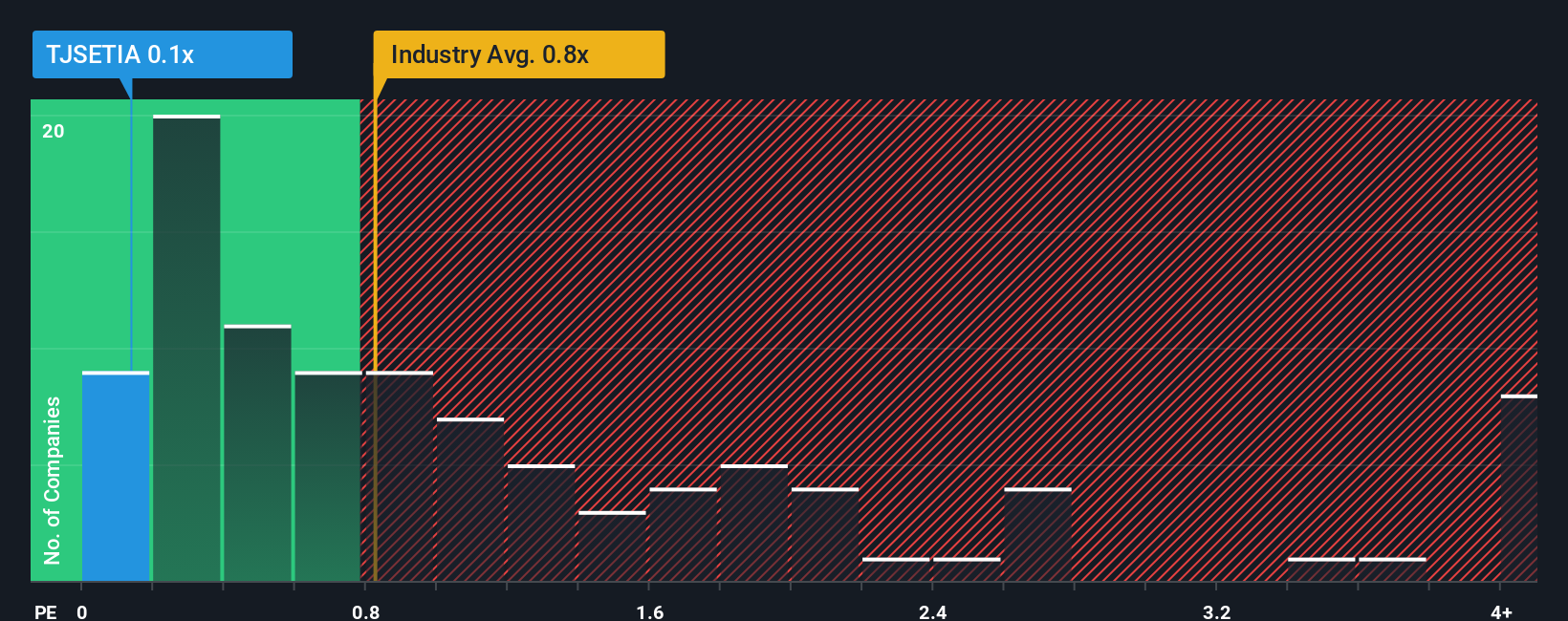The height and width of the screenshot is (621, 1568).
Task: Click the third histogram bar in green zone
Action: point(257,454)
